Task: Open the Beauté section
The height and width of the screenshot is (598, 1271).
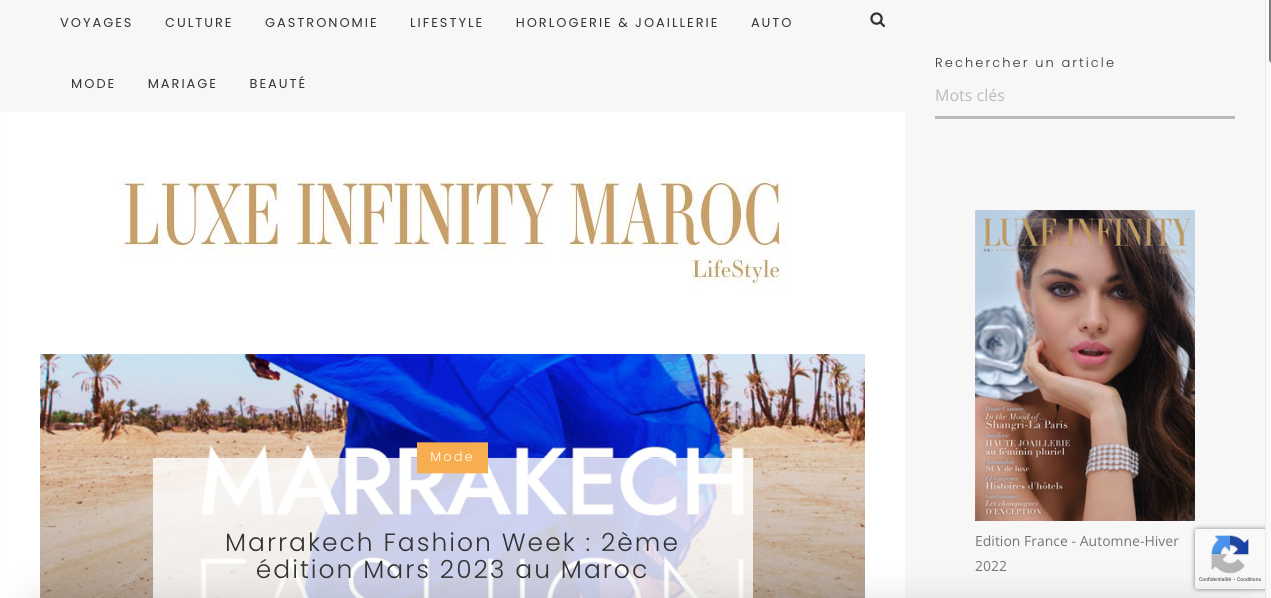Action: [278, 84]
